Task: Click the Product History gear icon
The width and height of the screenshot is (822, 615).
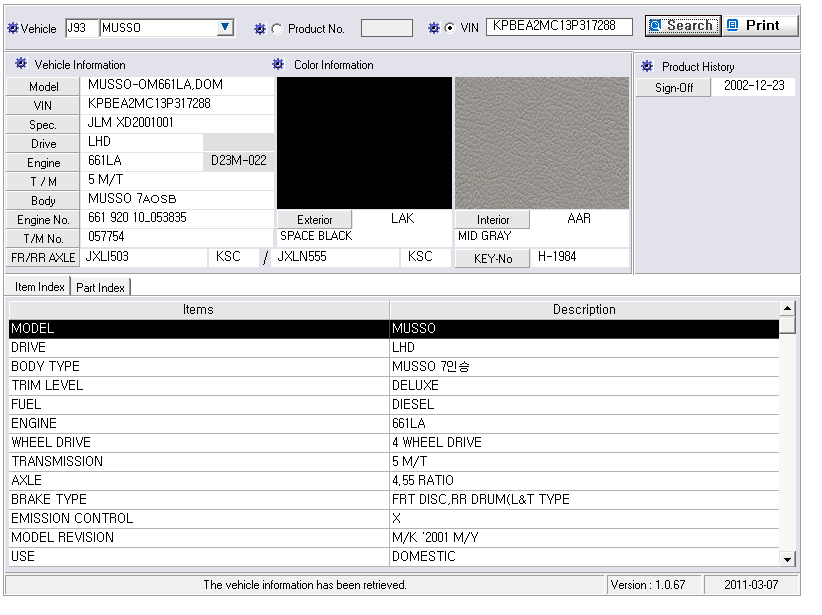Action: (647, 66)
